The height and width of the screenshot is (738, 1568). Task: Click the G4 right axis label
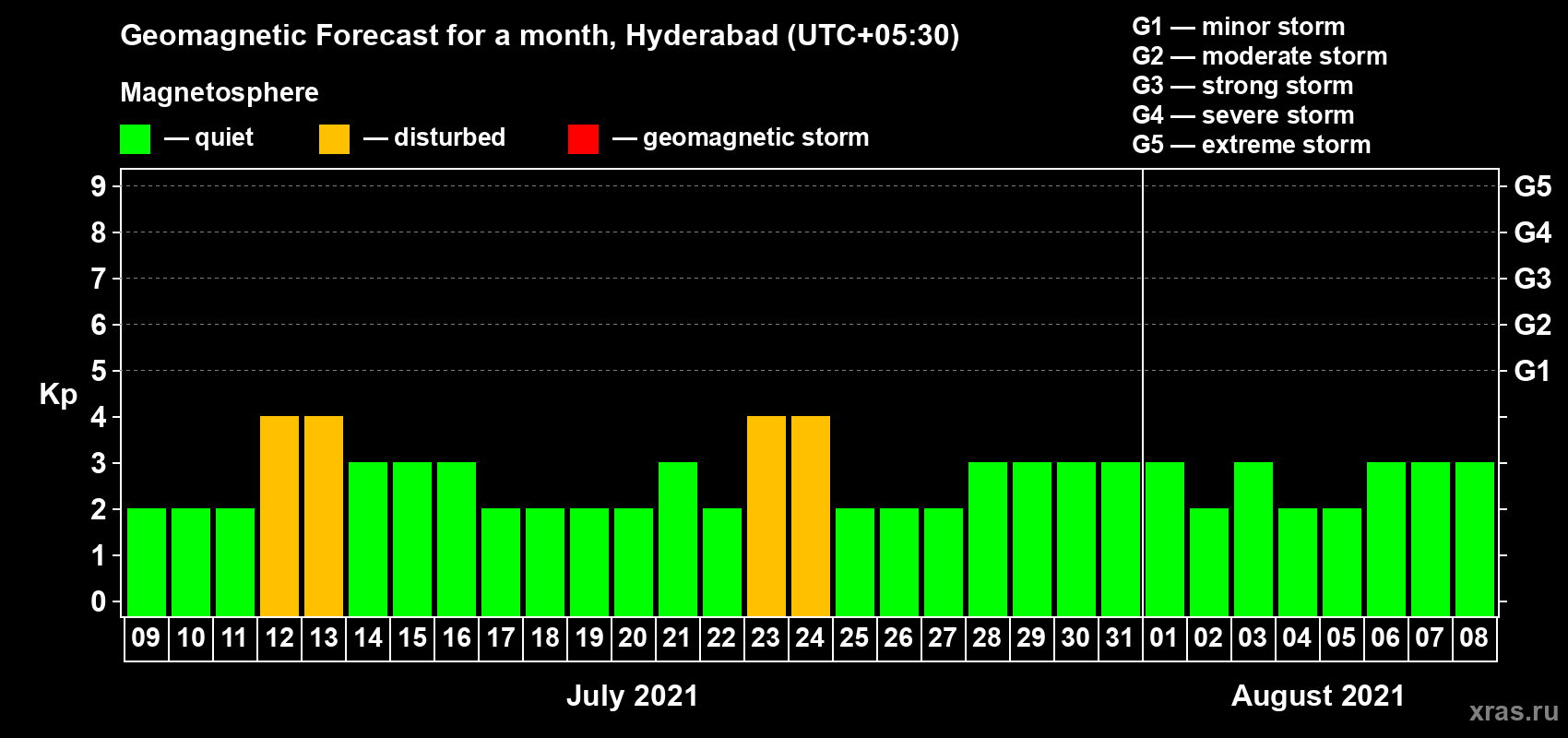[x=1532, y=232]
